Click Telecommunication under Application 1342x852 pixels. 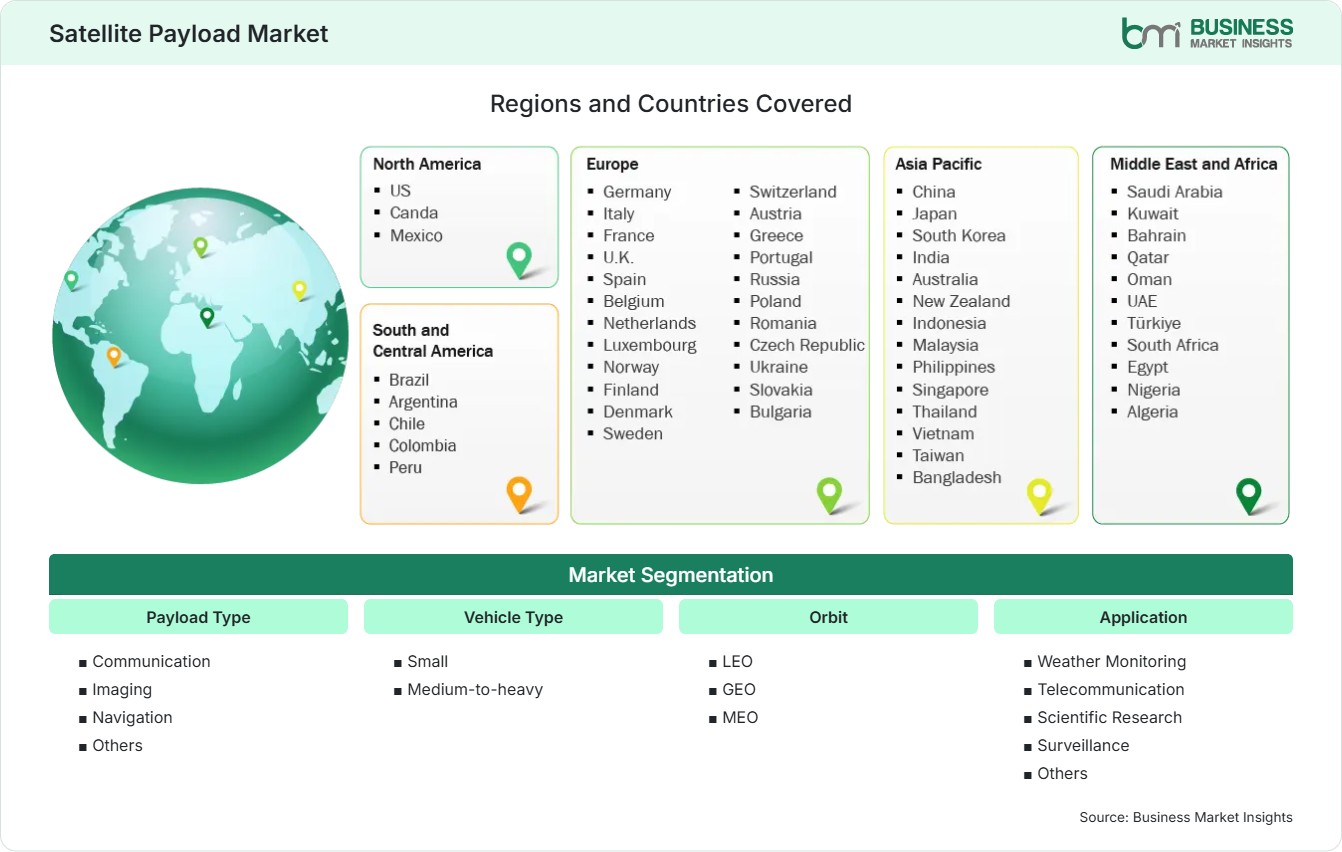point(1111,689)
